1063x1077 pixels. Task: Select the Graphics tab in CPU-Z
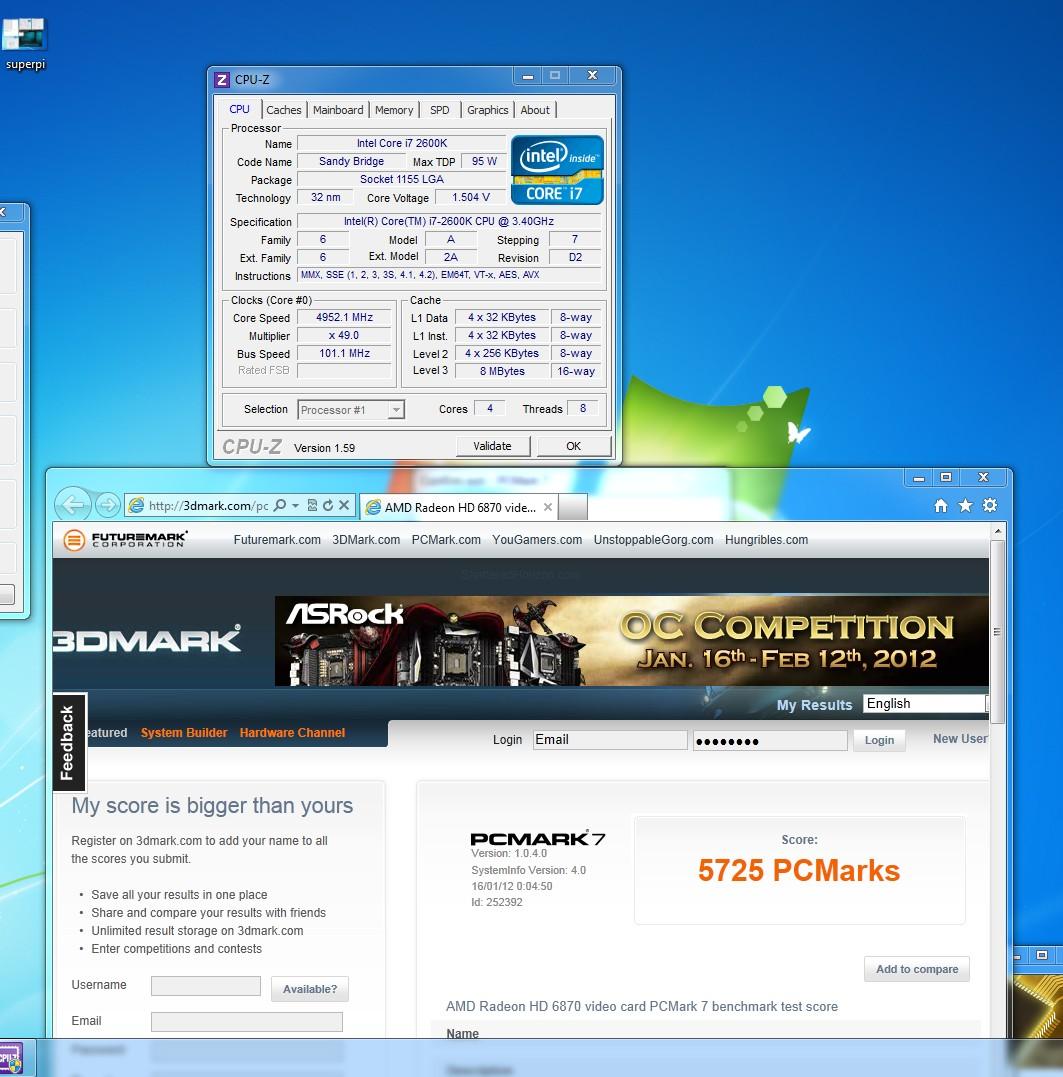pos(488,110)
